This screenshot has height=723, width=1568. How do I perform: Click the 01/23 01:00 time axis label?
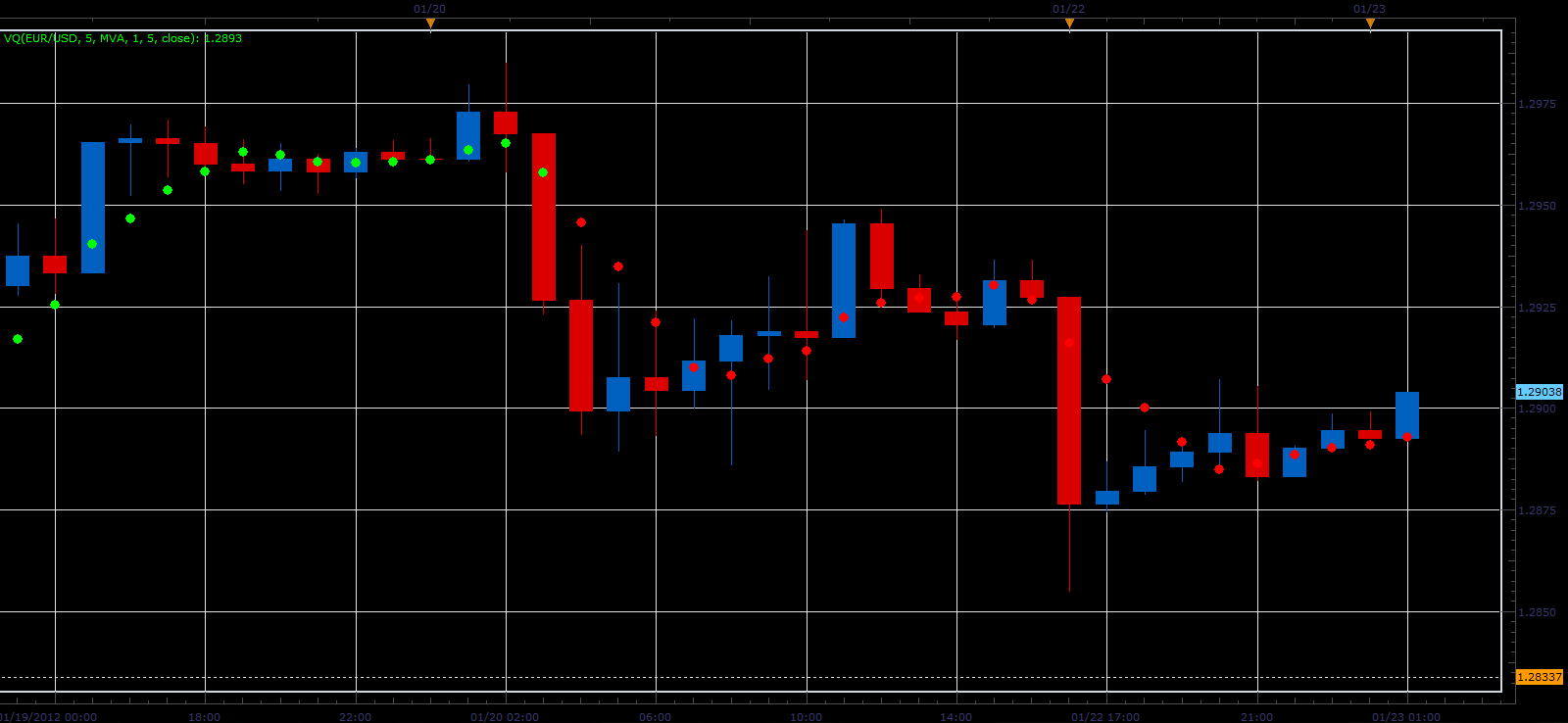(1406, 716)
